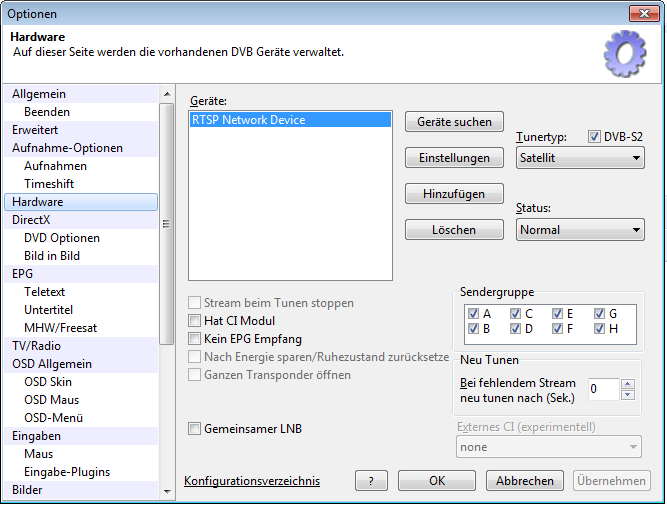Enable Kein EPG Empfang option
This screenshot has width=667, height=507.
click(195, 339)
